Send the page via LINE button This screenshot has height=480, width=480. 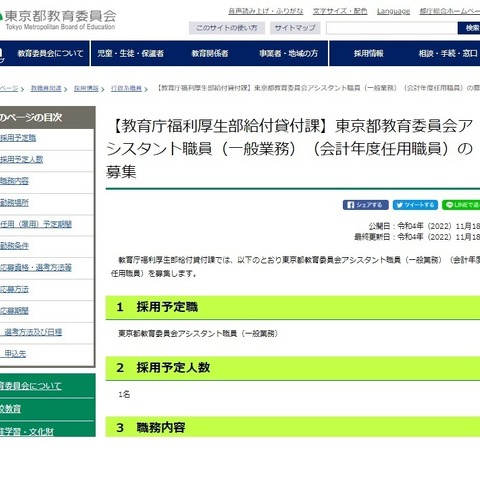[461, 205]
